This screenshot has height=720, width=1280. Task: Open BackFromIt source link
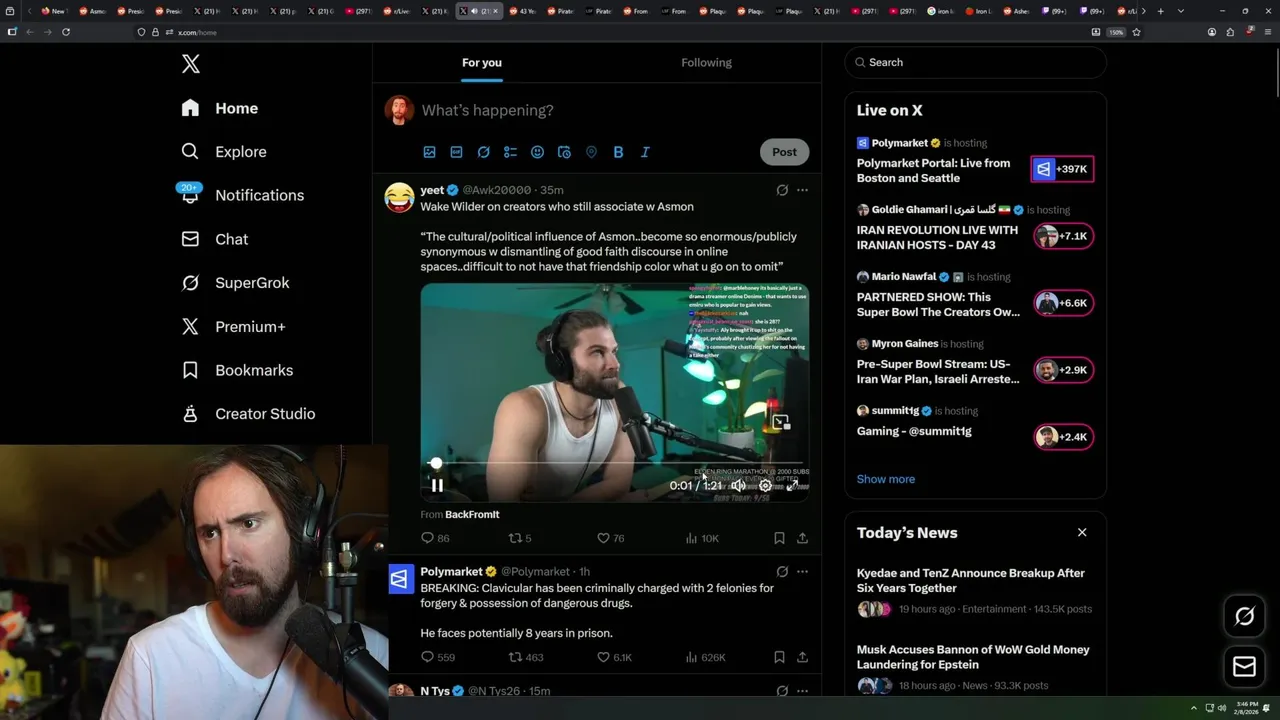(472, 514)
